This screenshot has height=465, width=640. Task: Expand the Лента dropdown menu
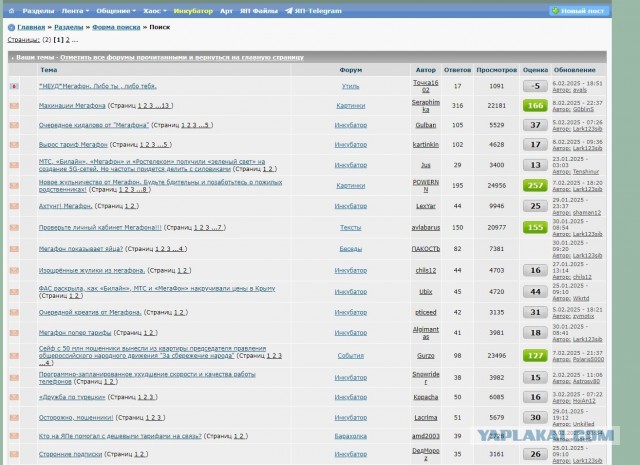(x=75, y=11)
